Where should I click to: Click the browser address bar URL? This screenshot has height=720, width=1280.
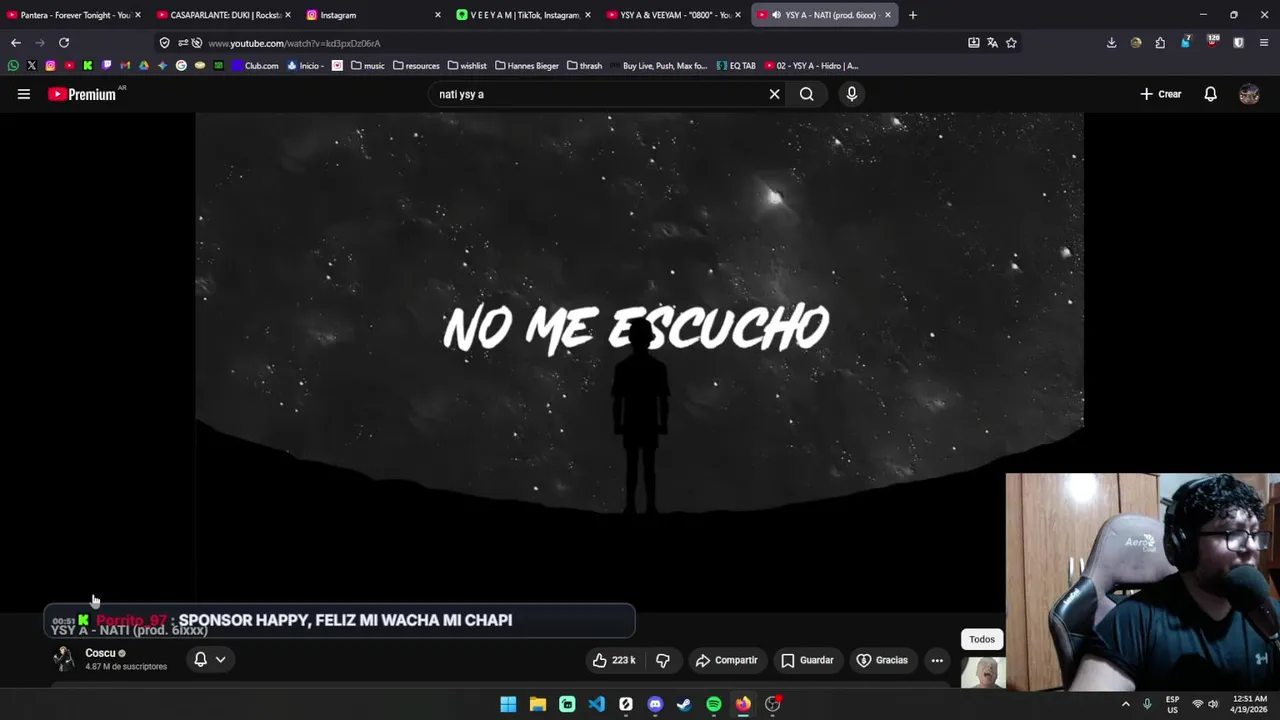click(294, 43)
